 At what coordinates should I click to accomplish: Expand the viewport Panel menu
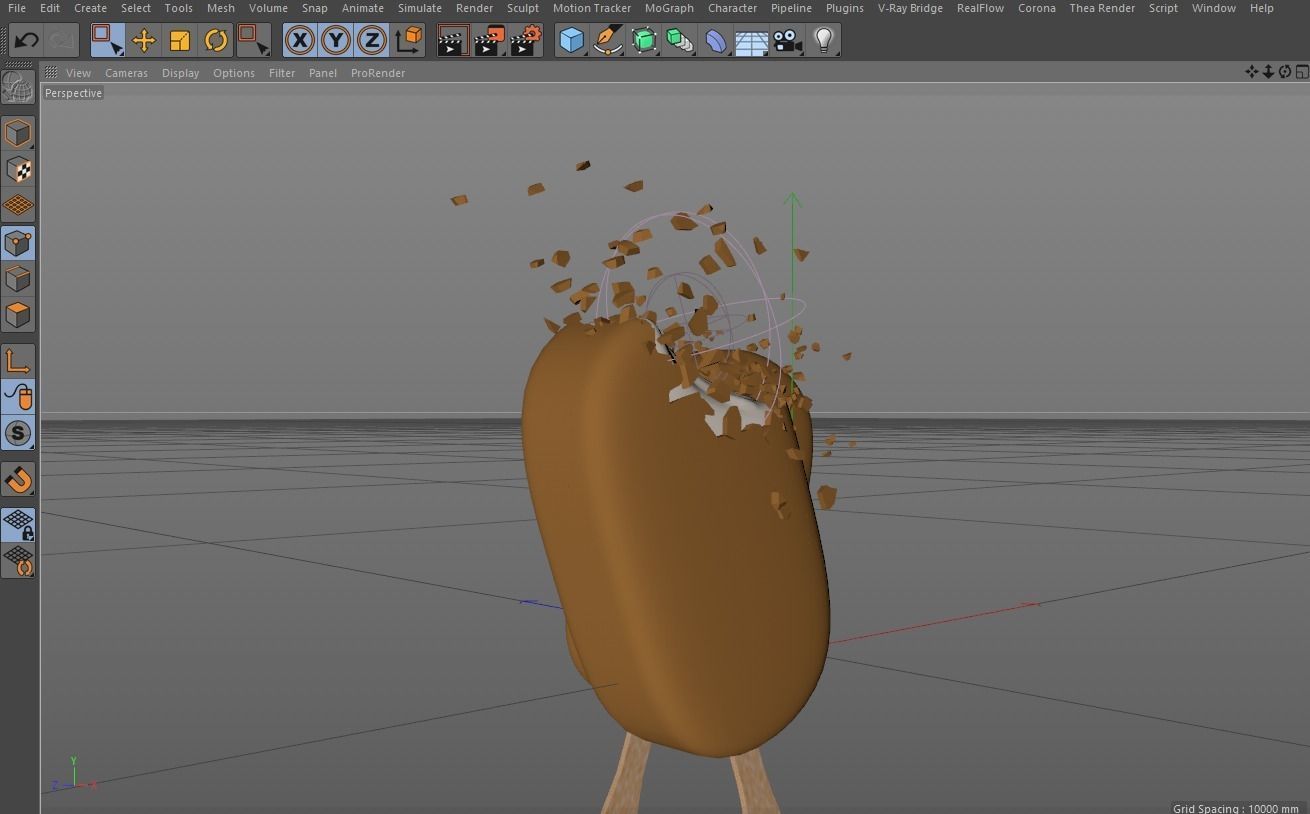coord(322,73)
